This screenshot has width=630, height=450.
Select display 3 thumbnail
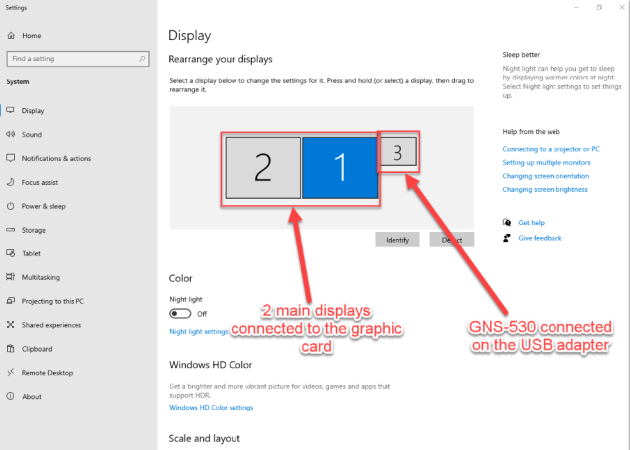pyautogui.click(x=398, y=152)
